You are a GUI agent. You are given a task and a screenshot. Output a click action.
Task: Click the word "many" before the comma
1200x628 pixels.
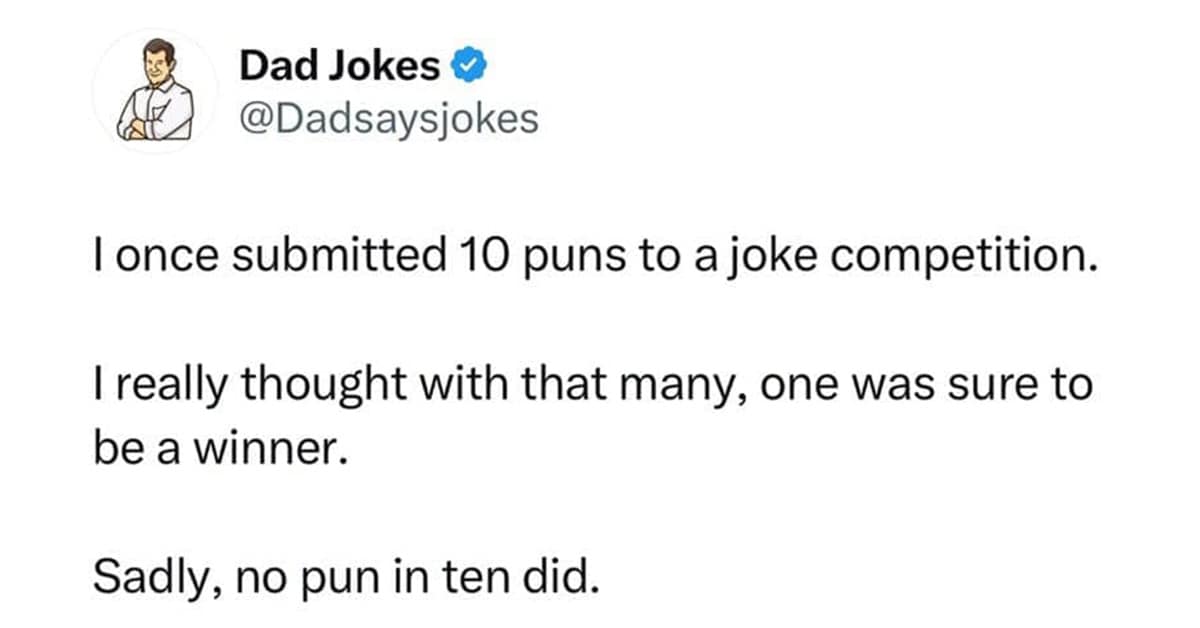692,384
